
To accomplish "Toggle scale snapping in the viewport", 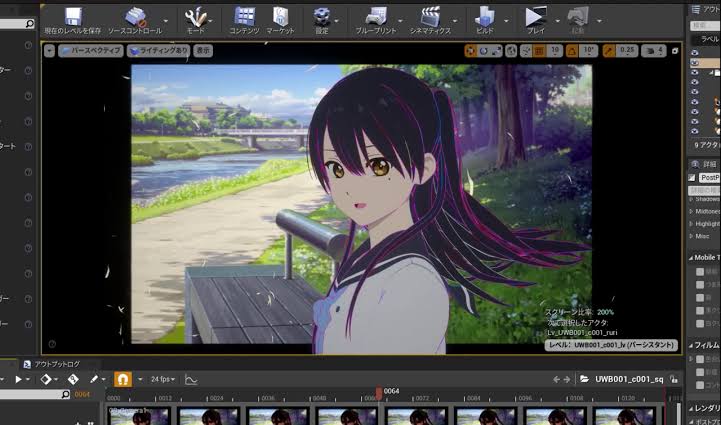I will (x=609, y=51).
